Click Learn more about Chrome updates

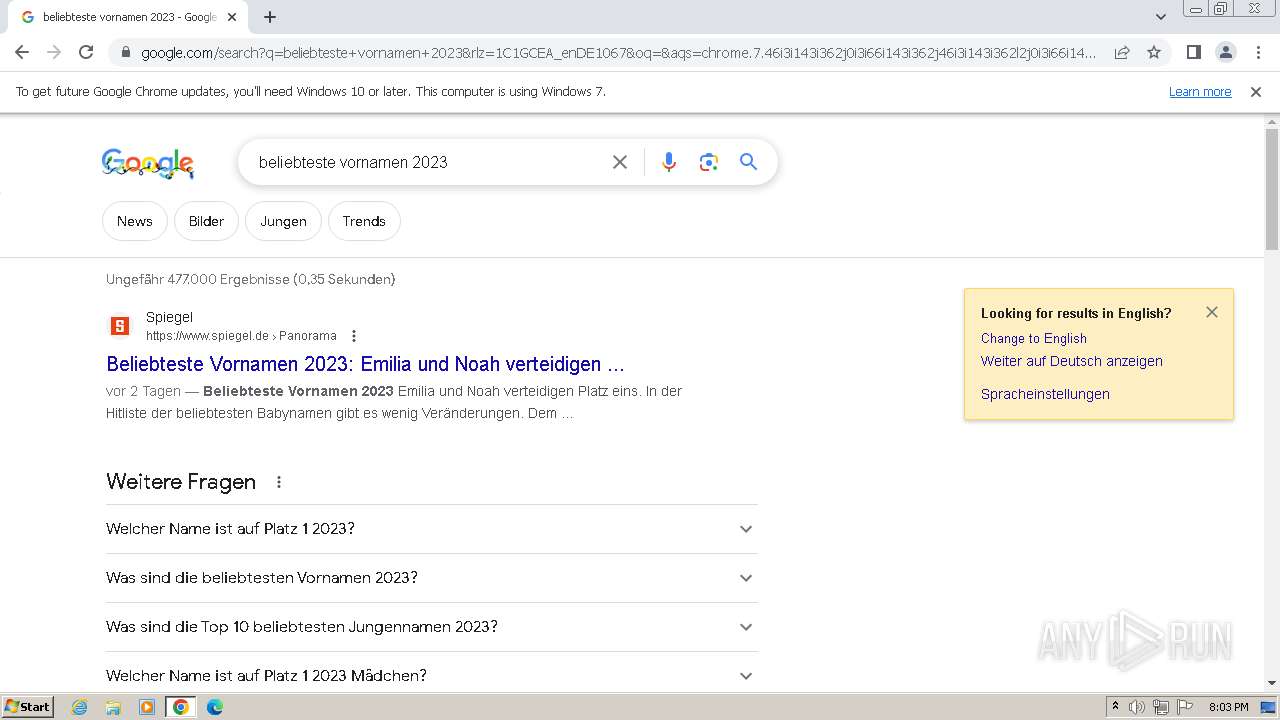click(1200, 92)
